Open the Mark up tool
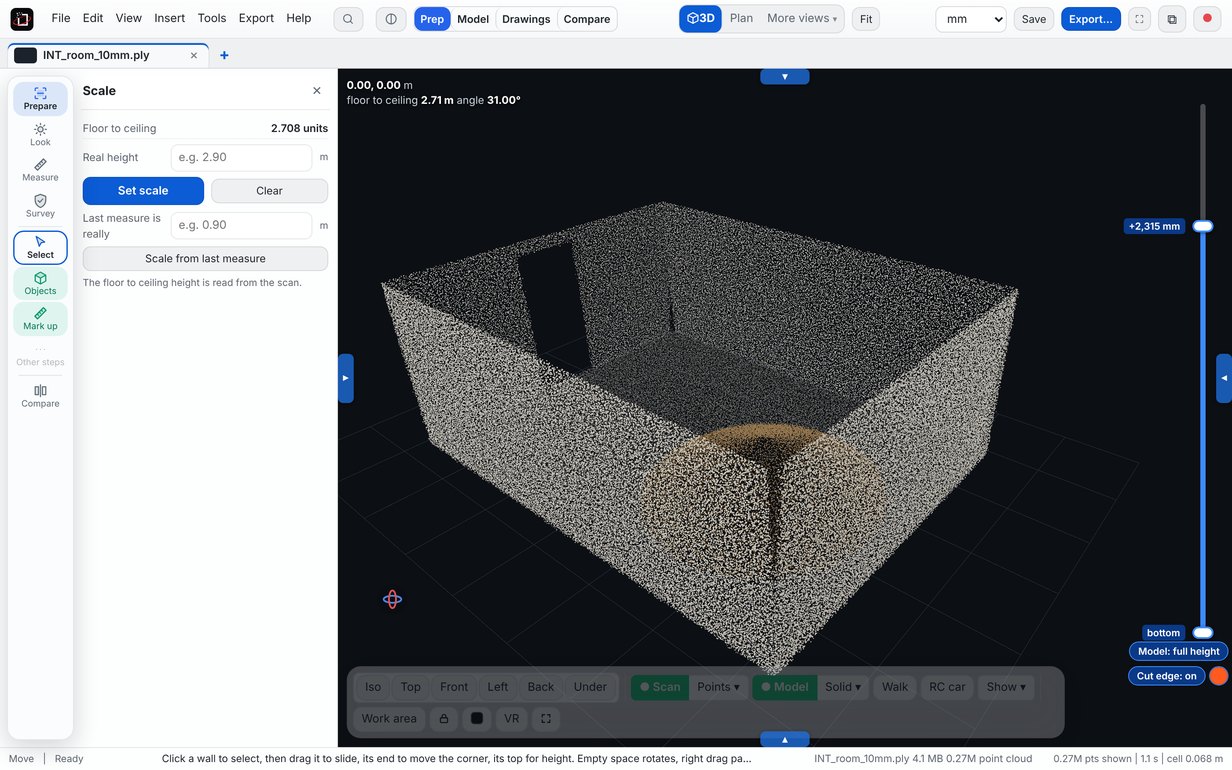The image size is (1232, 770). (x=40, y=319)
